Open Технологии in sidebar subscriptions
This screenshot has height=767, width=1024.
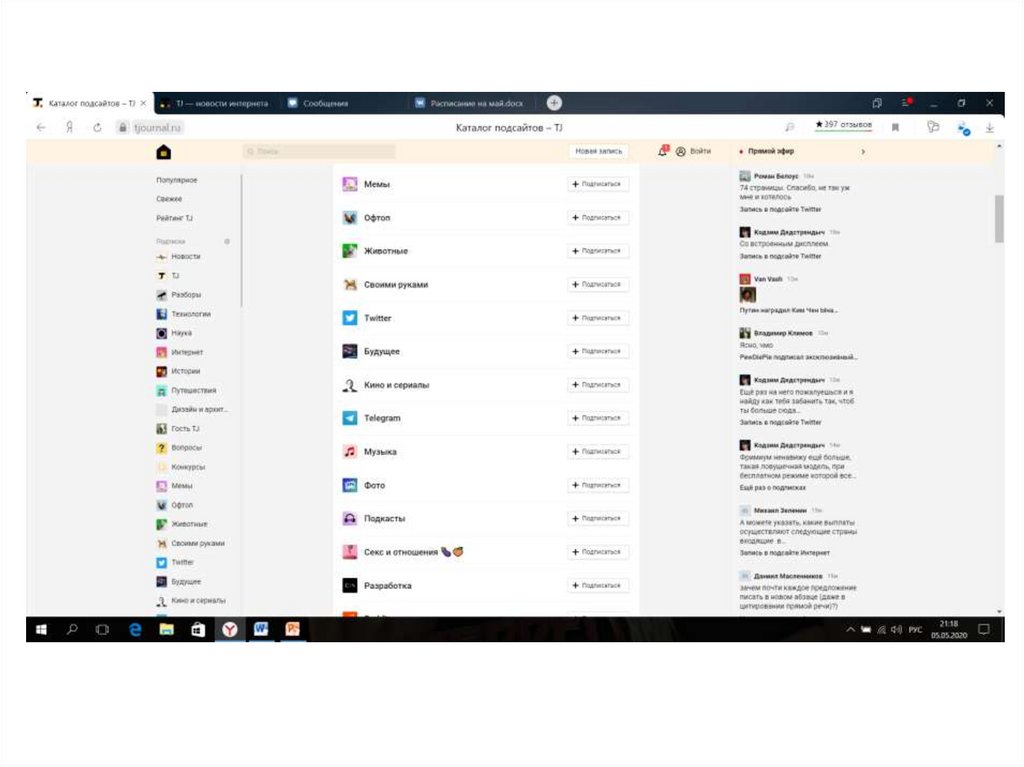click(184, 314)
